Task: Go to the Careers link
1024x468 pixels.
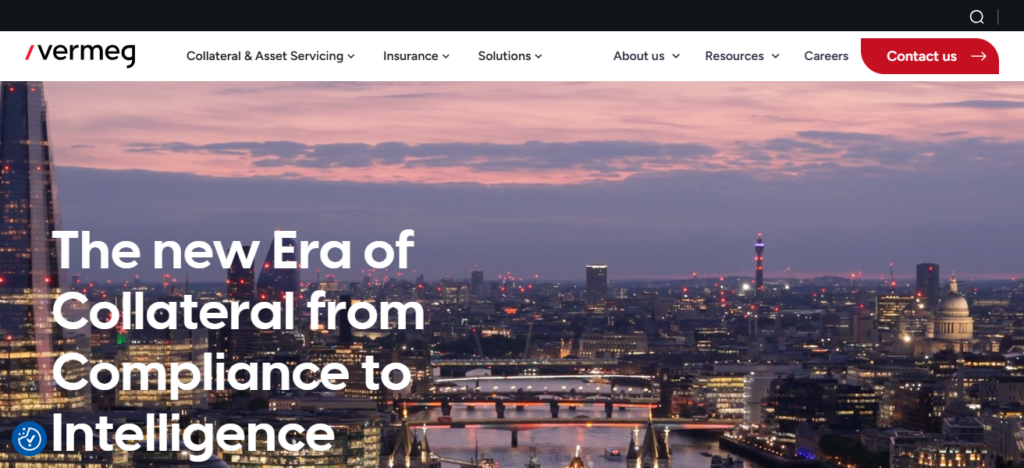Action: point(826,56)
